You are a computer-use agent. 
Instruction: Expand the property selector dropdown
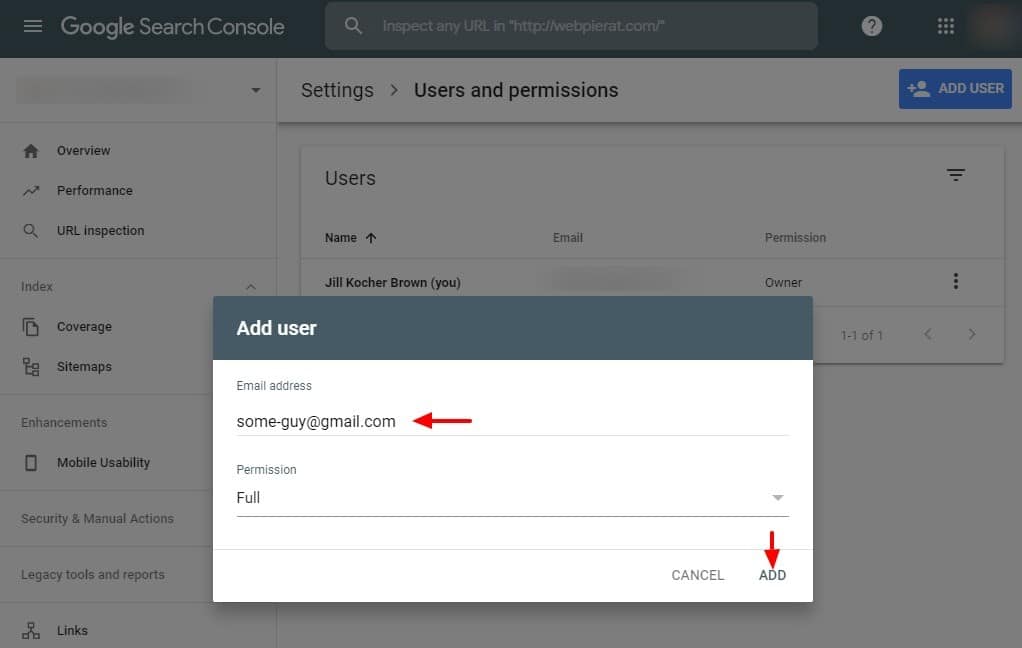click(x=256, y=90)
